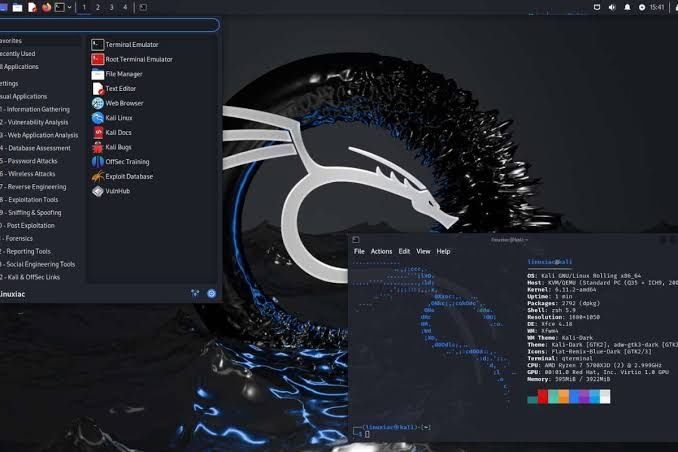Open Reporting Tools category
The width and height of the screenshot is (678, 452).
pyautogui.click(x=26, y=251)
